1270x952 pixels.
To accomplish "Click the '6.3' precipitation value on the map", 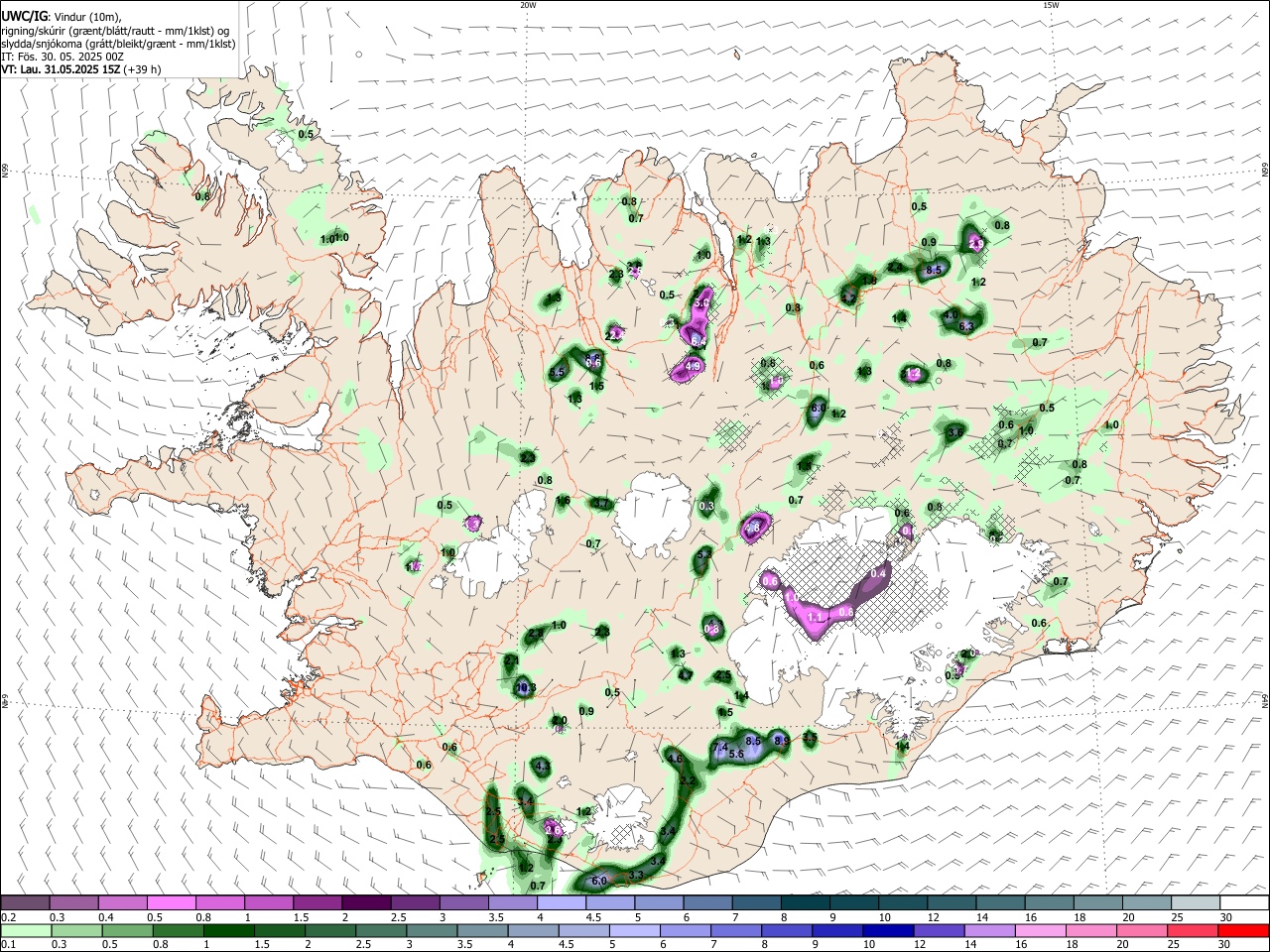I will (x=965, y=326).
